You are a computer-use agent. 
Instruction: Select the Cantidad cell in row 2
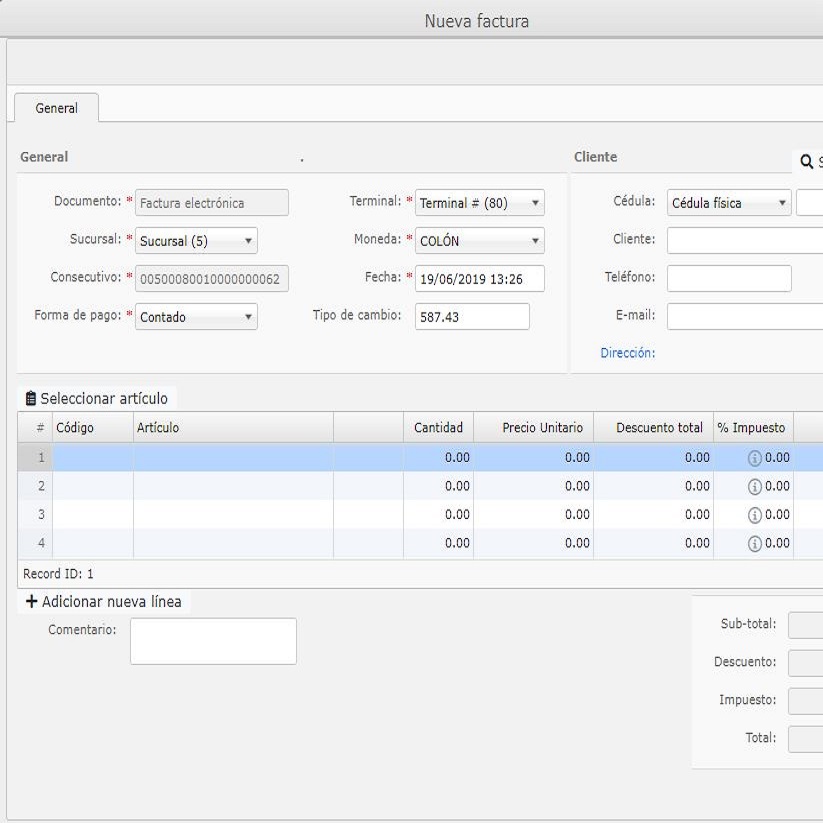tap(438, 486)
